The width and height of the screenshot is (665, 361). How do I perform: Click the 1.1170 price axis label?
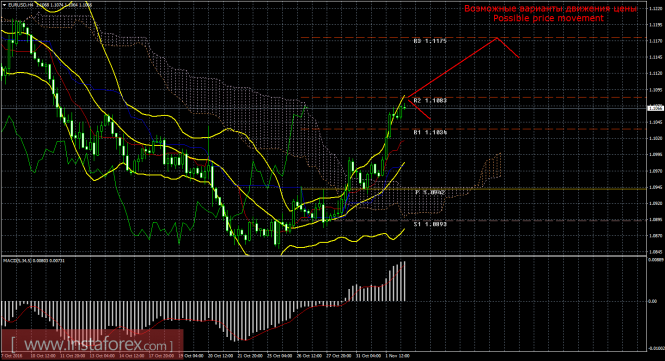[x=656, y=41]
